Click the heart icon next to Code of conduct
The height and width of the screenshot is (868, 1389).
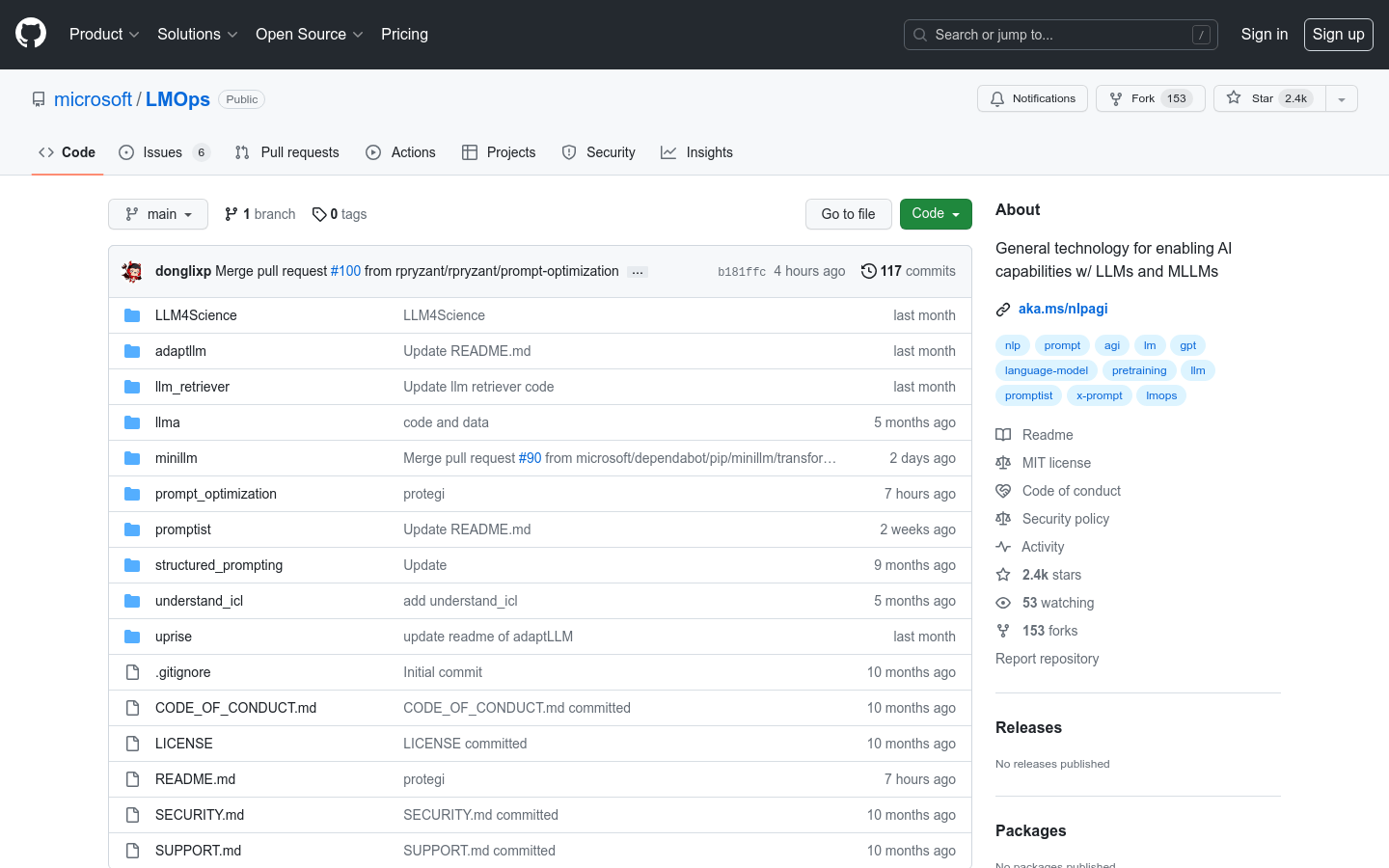tap(1003, 491)
